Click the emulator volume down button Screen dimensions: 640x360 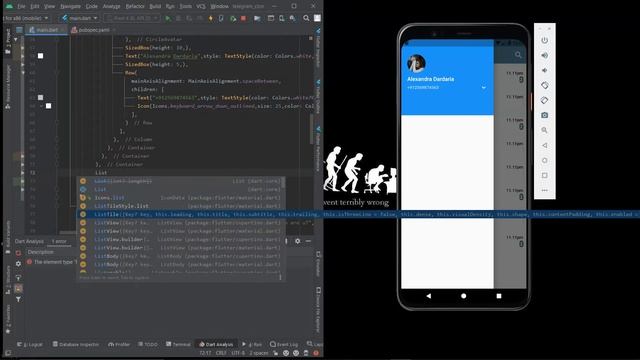tap(544, 71)
